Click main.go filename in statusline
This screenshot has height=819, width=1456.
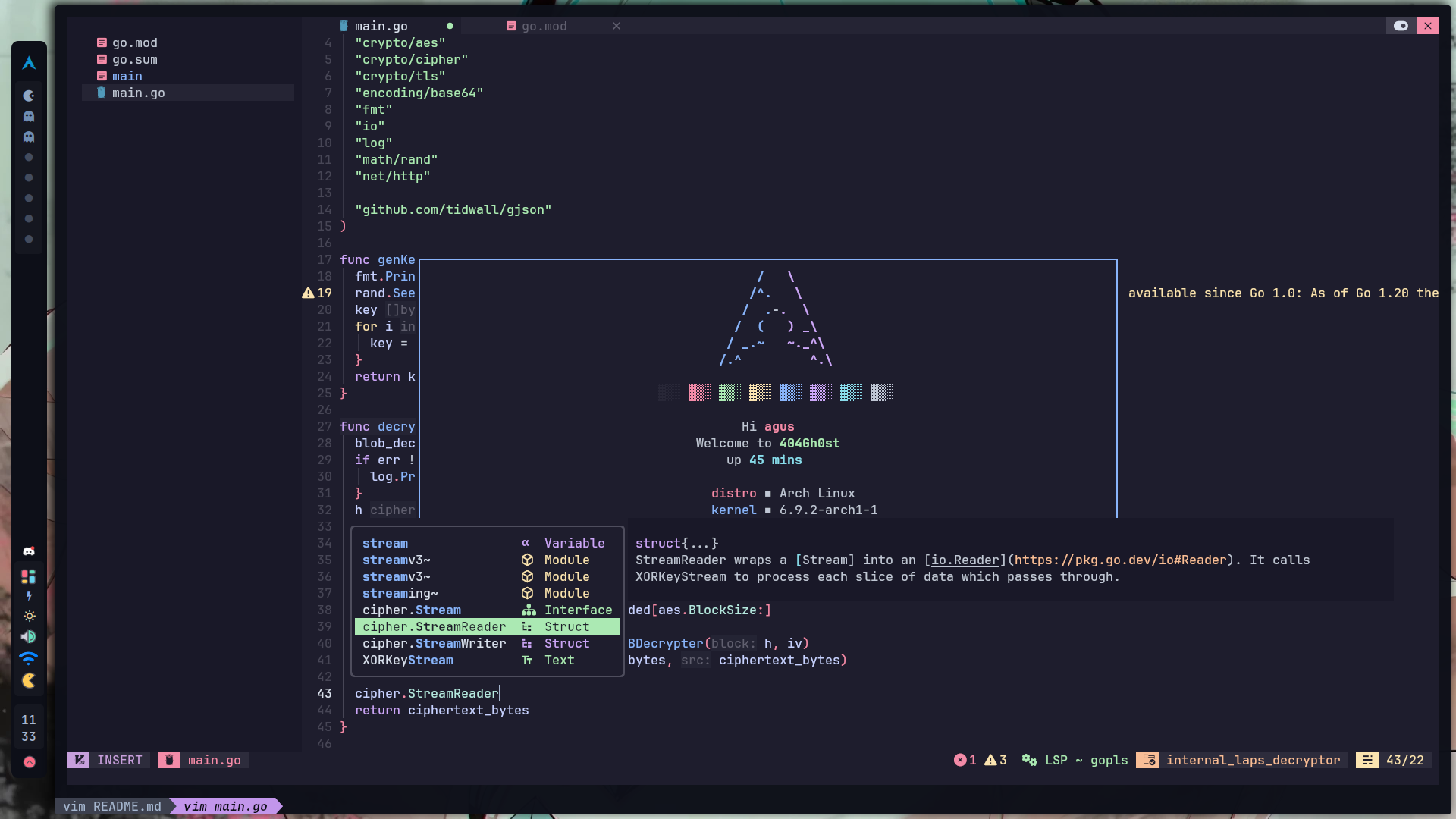point(215,760)
